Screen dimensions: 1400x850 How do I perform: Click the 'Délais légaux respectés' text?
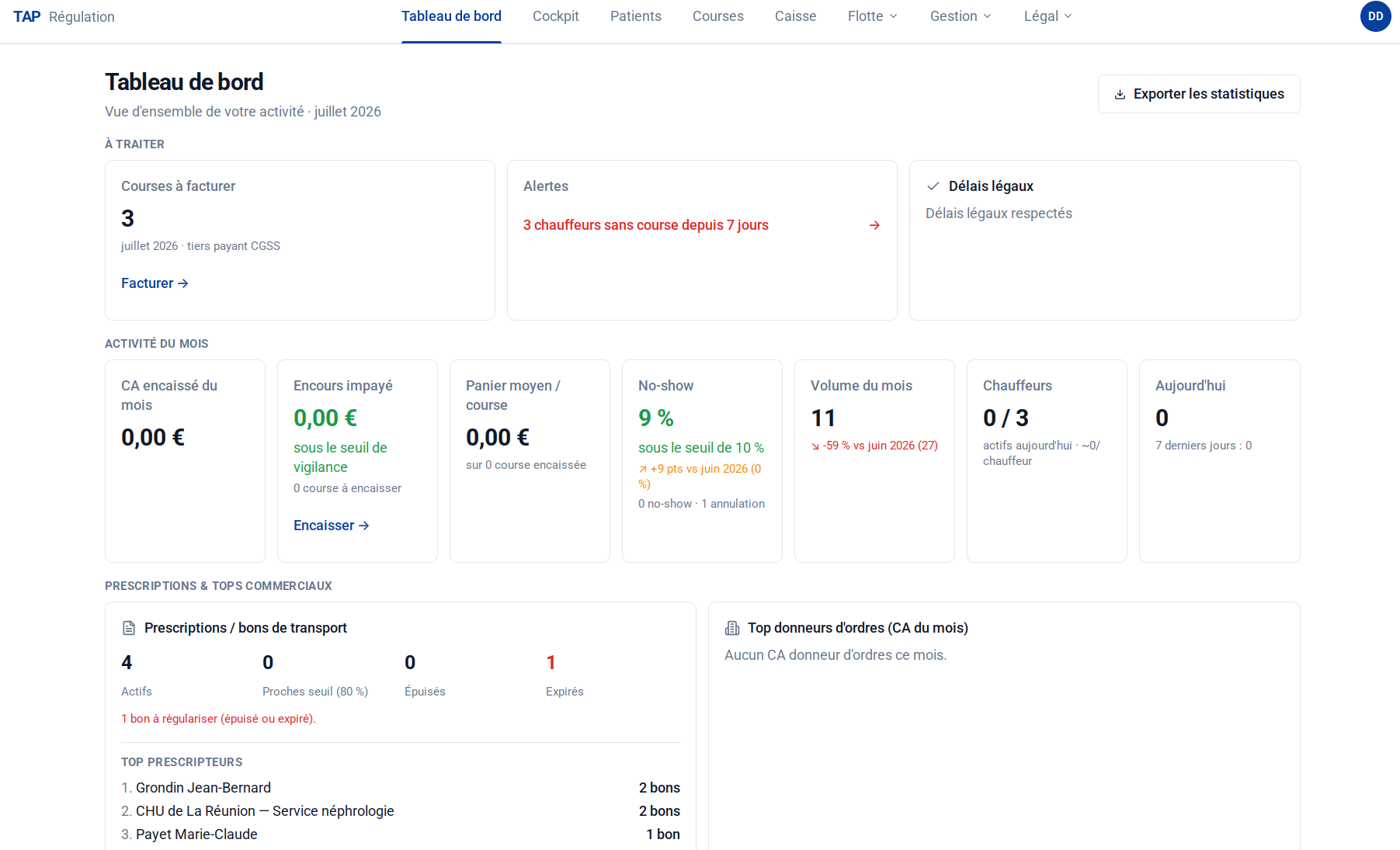pyautogui.click(x=999, y=213)
